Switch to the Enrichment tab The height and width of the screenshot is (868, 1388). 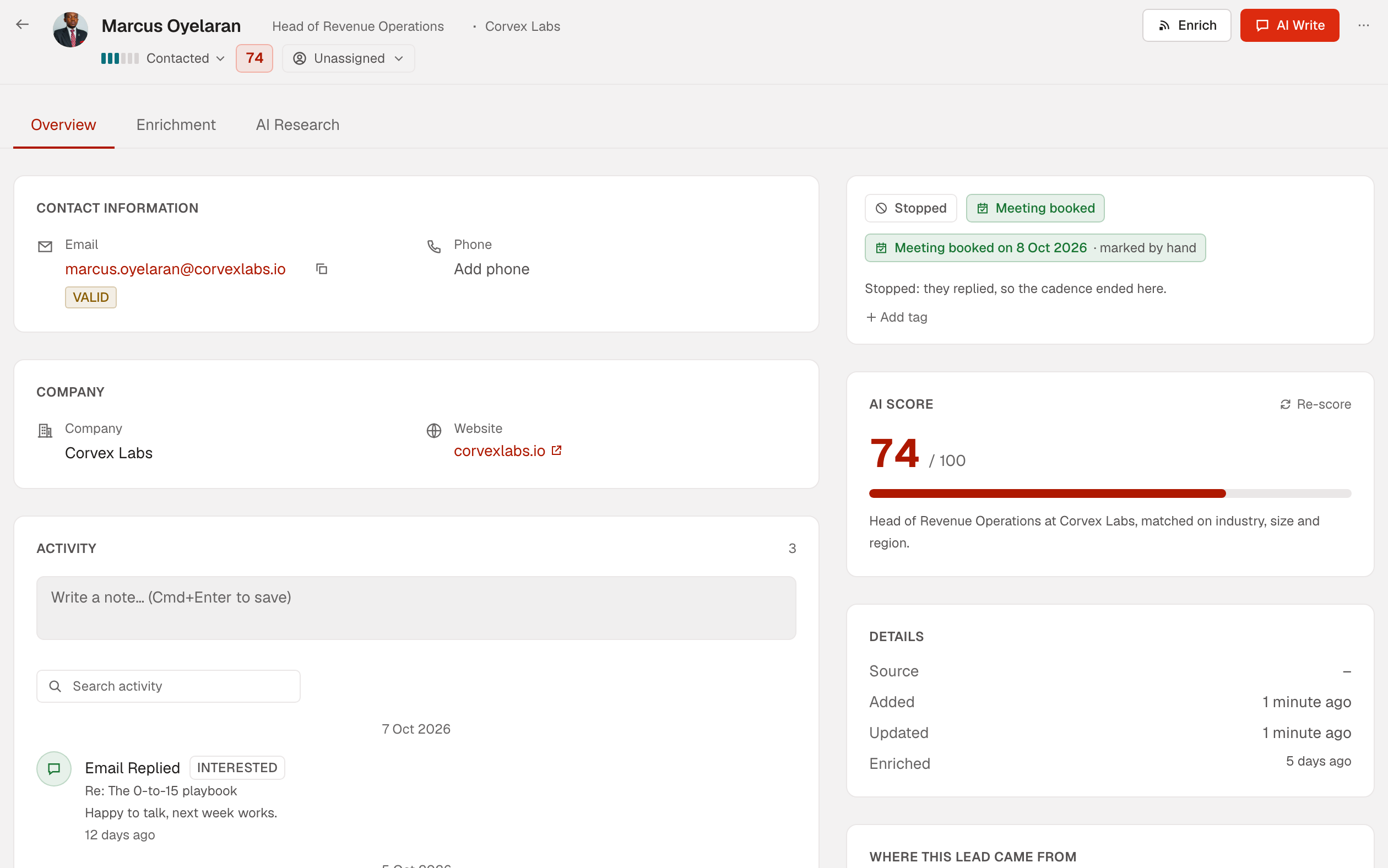[x=176, y=124]
